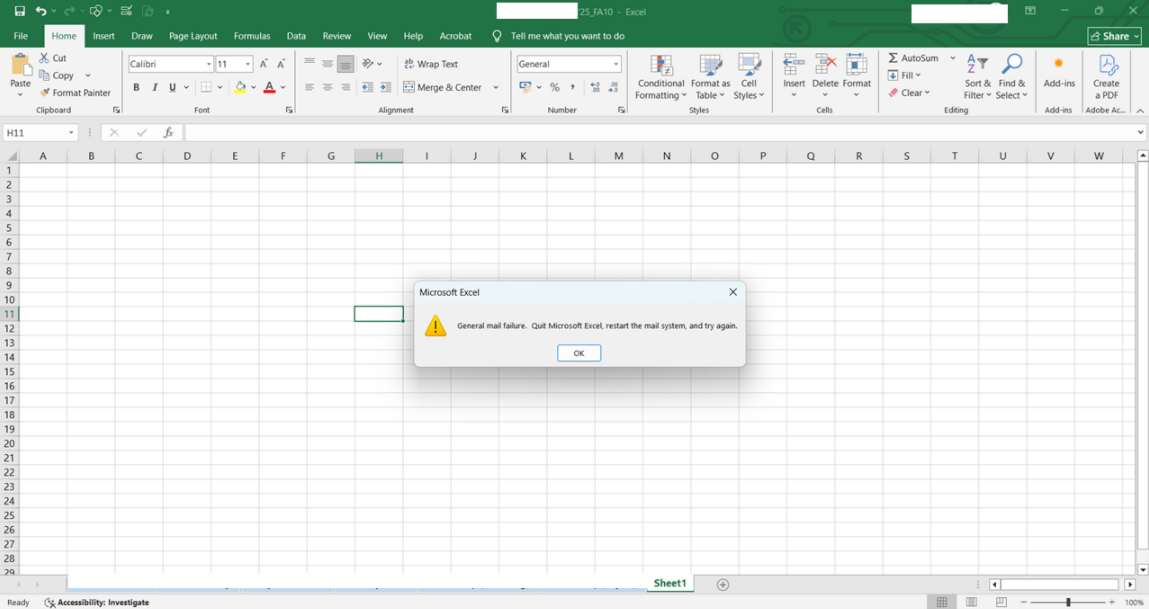Toggle Center horizontal alignment
Viewport: 1149px width, 609px height.
point(328,87)
